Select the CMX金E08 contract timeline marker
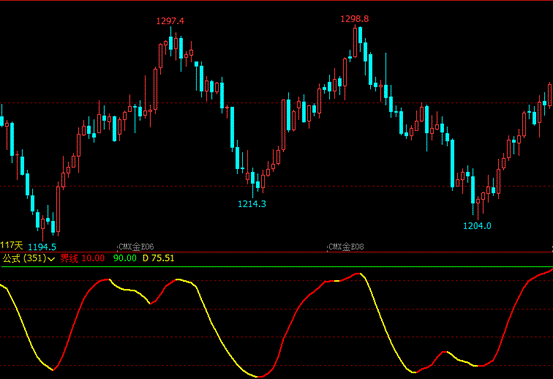The width and height of the screenshot is (553, 379). [346, 246]
